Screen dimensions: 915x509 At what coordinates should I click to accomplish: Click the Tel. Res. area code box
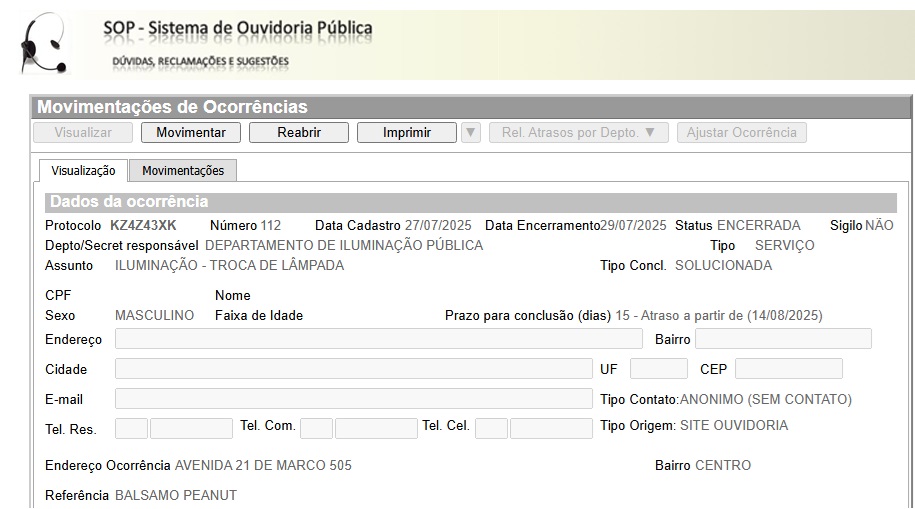[x=131, y=428]
